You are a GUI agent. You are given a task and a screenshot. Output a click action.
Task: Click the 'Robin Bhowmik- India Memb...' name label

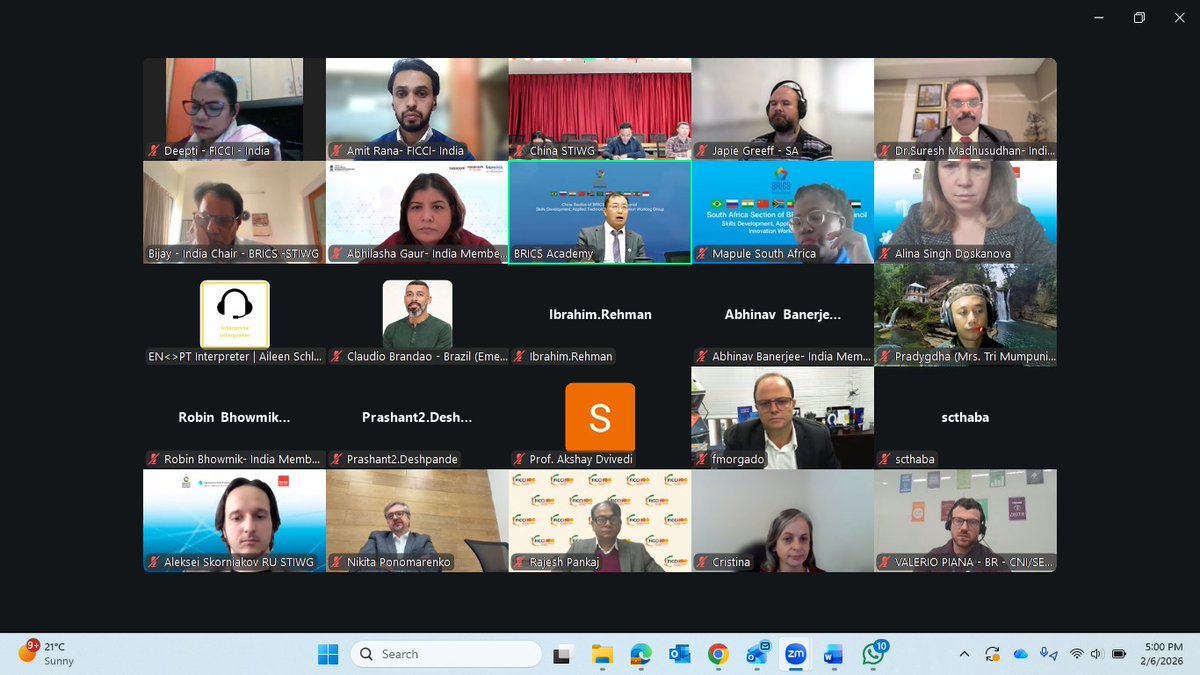click(x=242, y=459)
